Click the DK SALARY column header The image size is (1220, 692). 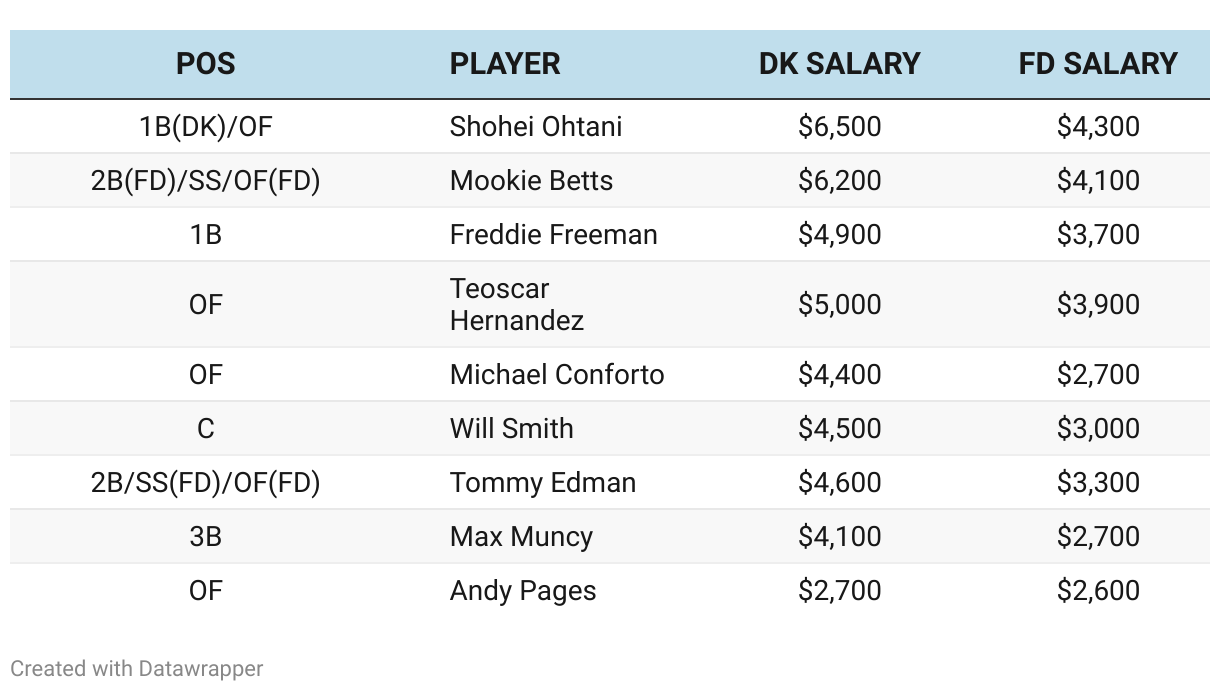[839, 64]
